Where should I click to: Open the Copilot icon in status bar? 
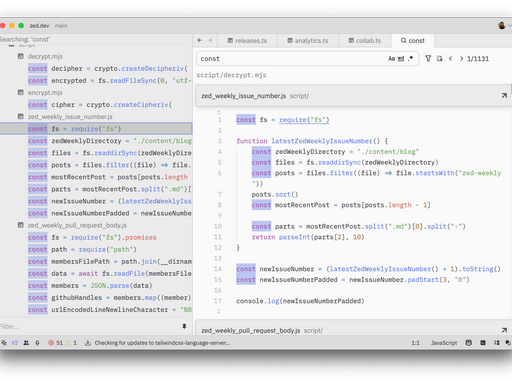pos(469,343)
